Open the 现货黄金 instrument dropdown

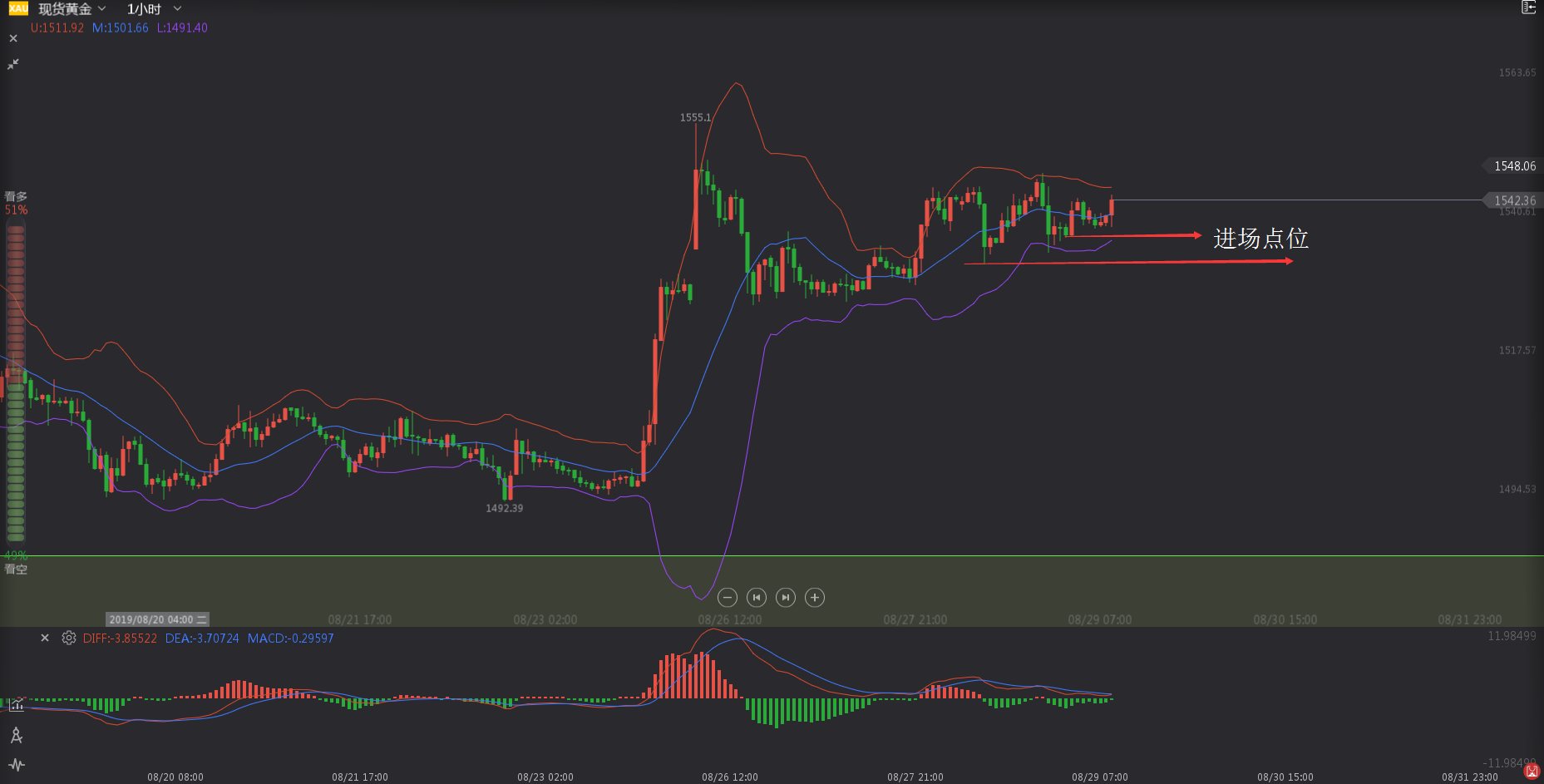click(72, 9)
